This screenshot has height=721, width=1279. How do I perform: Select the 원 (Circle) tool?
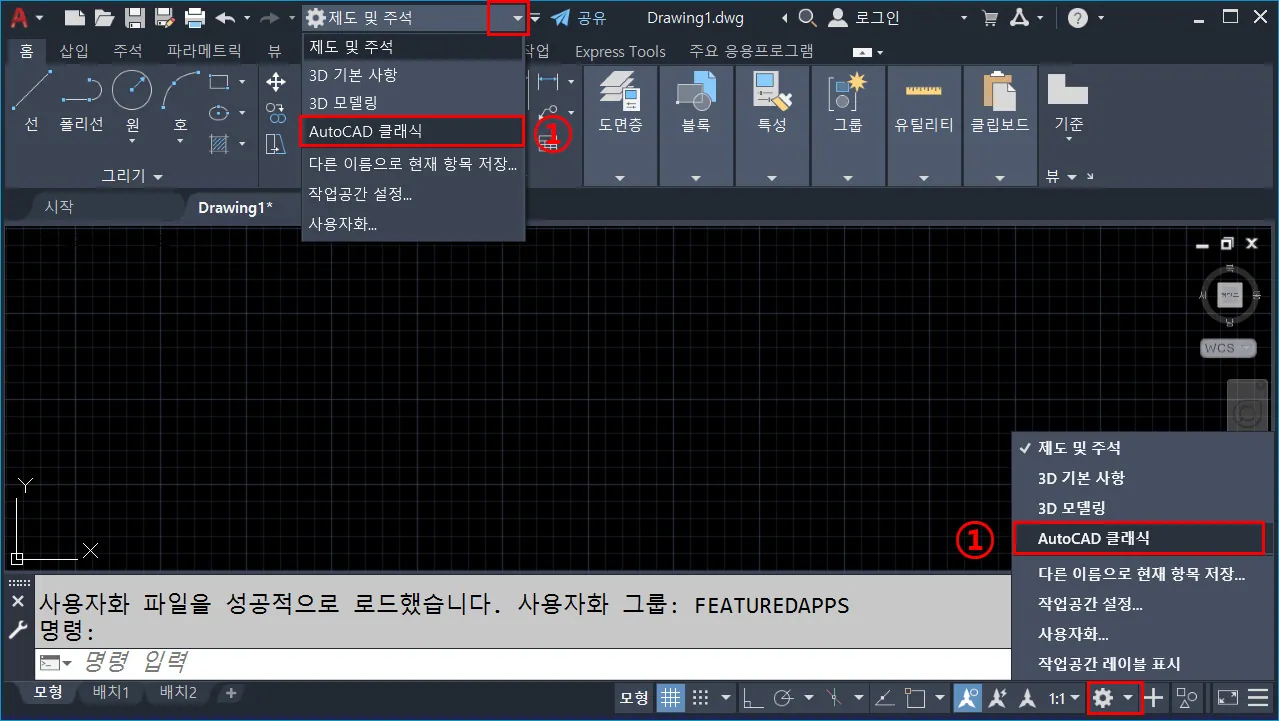click(x=132, y=103)
